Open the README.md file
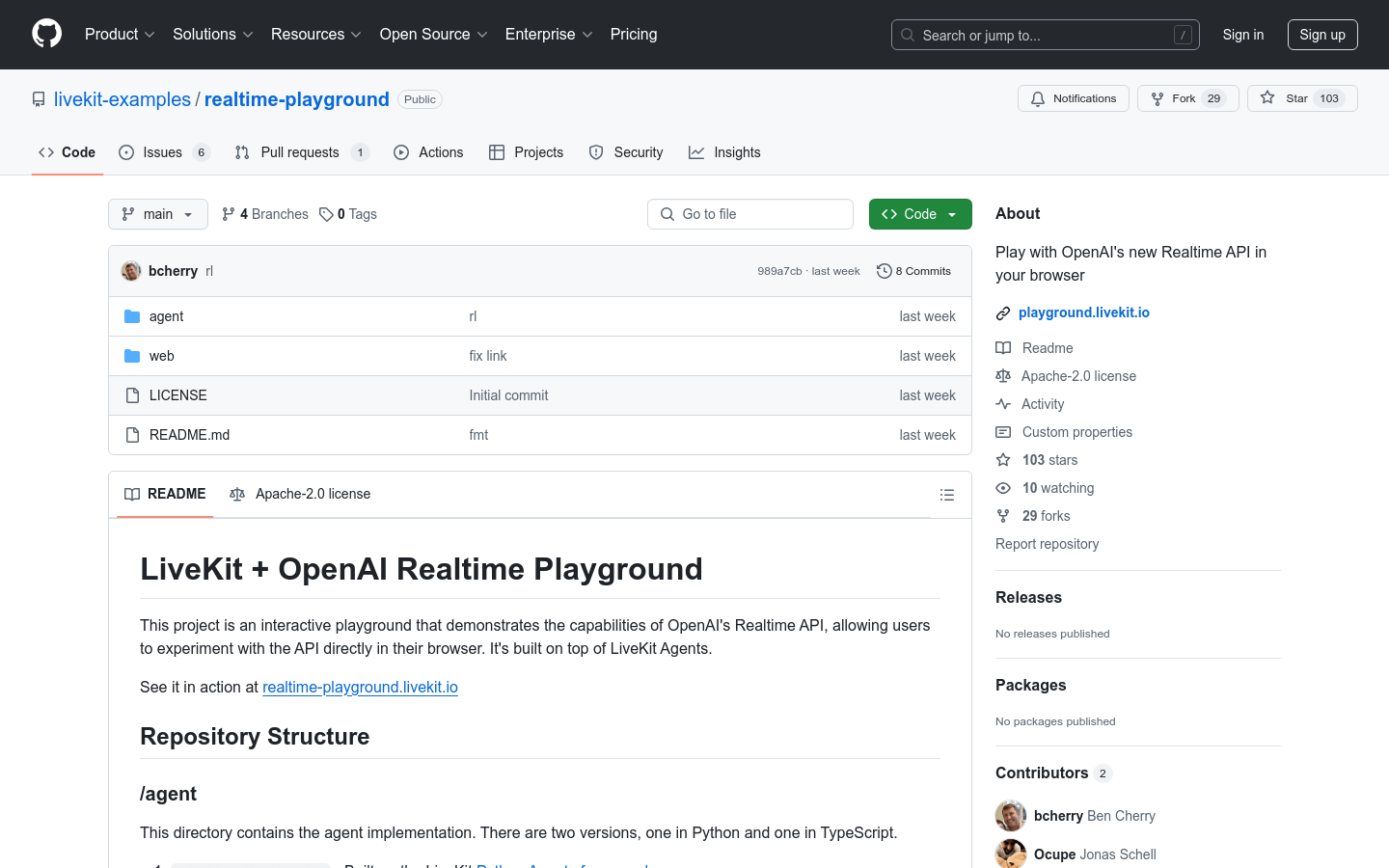 [189, 435]
